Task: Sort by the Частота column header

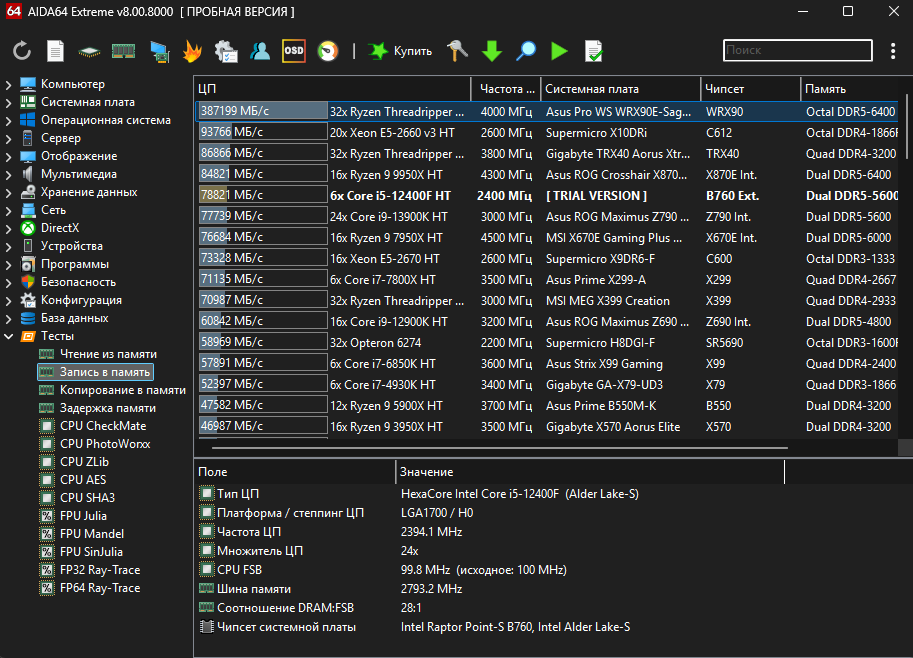Action: [504, 88]
